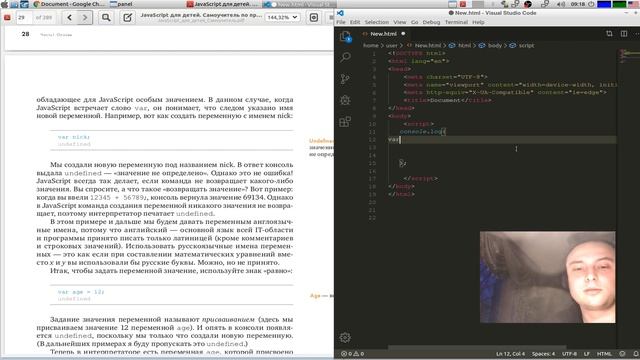Open the Help menu in VS Code
Screen dimensions: 640x360
(478, 22)
